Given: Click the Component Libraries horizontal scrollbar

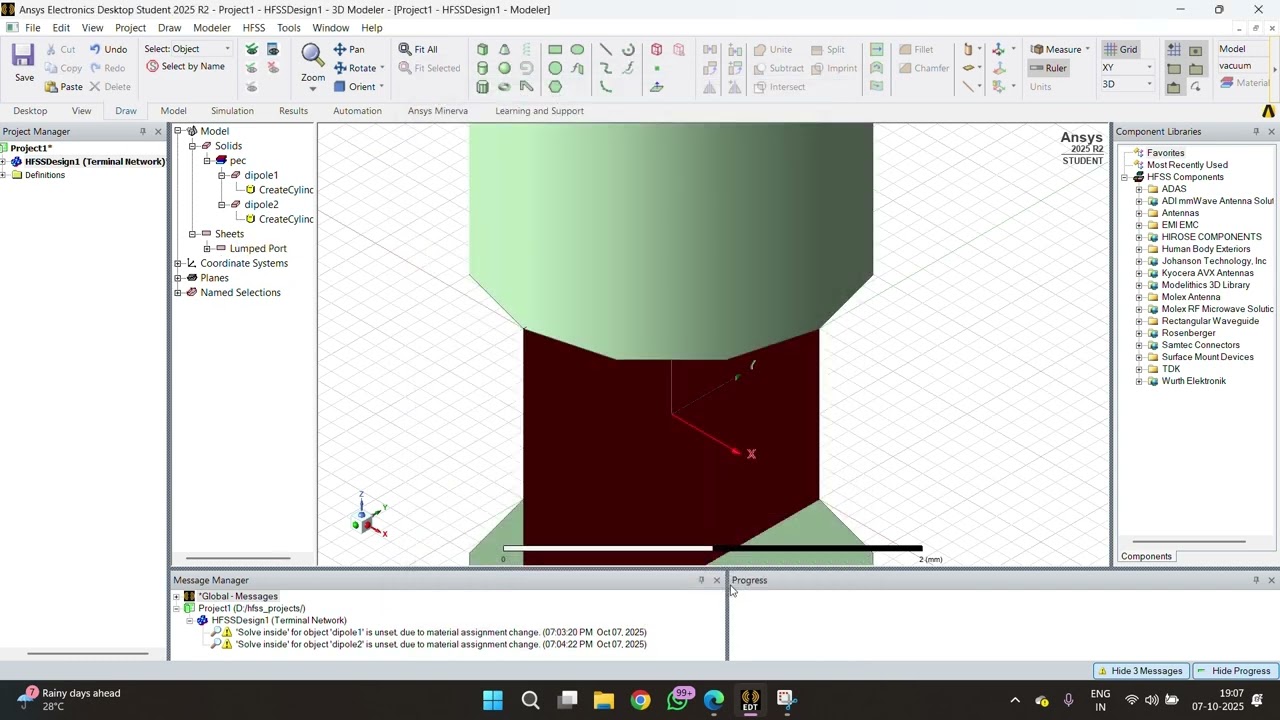Looking at the screenshot, I should 1188,541.
